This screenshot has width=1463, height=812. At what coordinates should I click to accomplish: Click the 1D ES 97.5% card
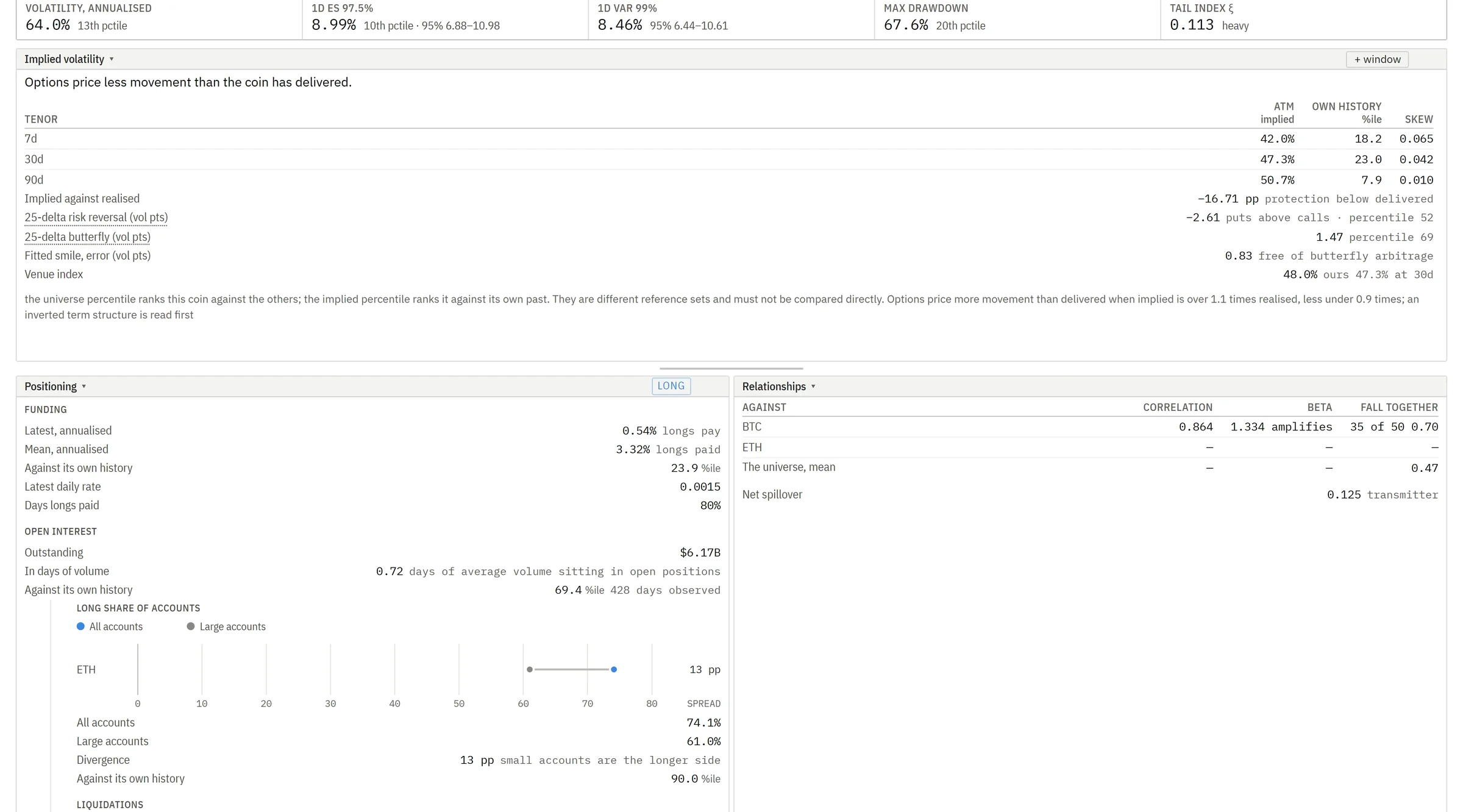(x=445, y=20)
